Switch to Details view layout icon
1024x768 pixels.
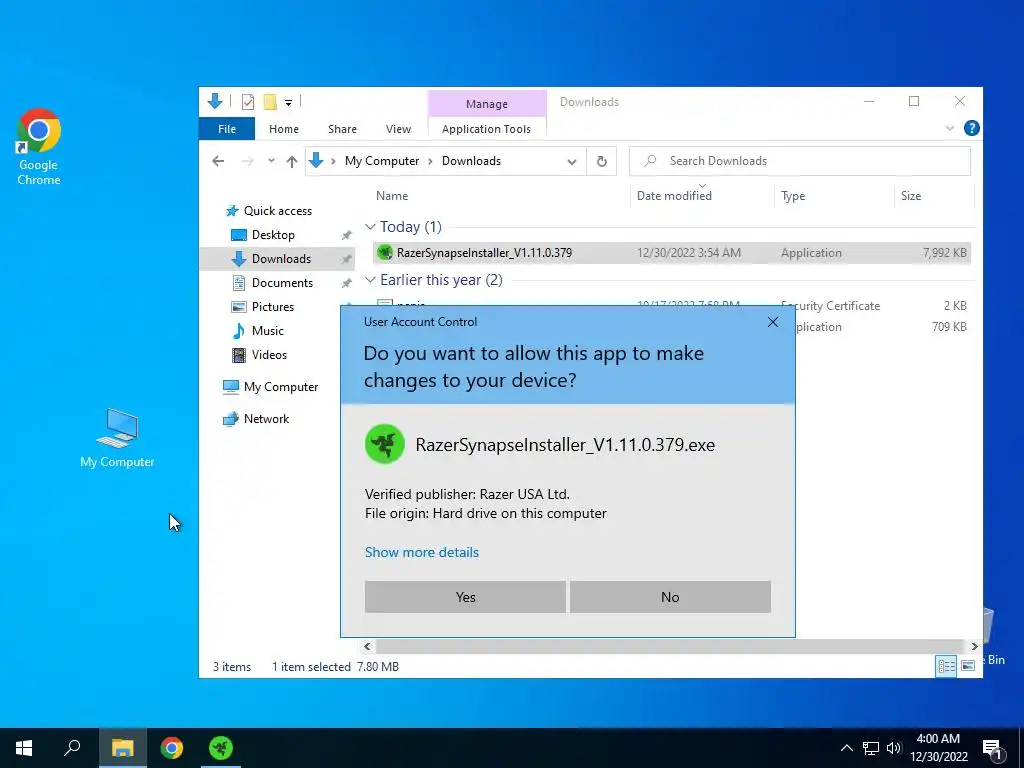(946, 666)
